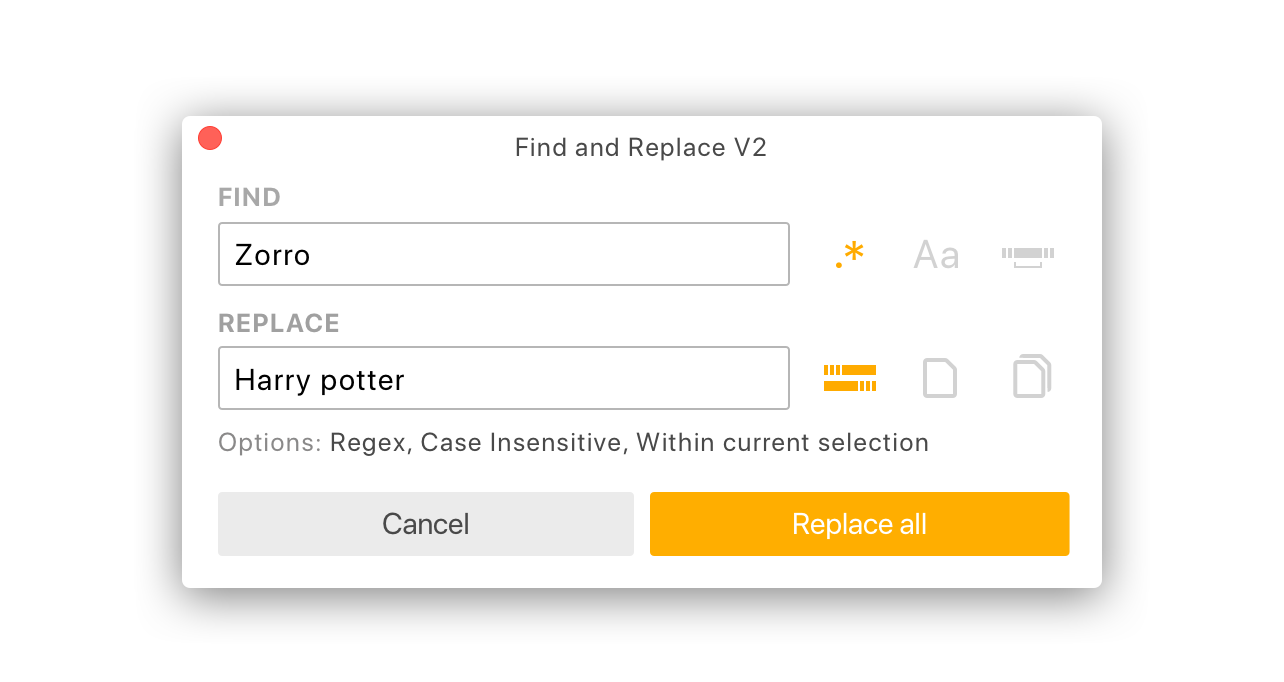Toggle the regex search option icon

click(x=849, y=255)
